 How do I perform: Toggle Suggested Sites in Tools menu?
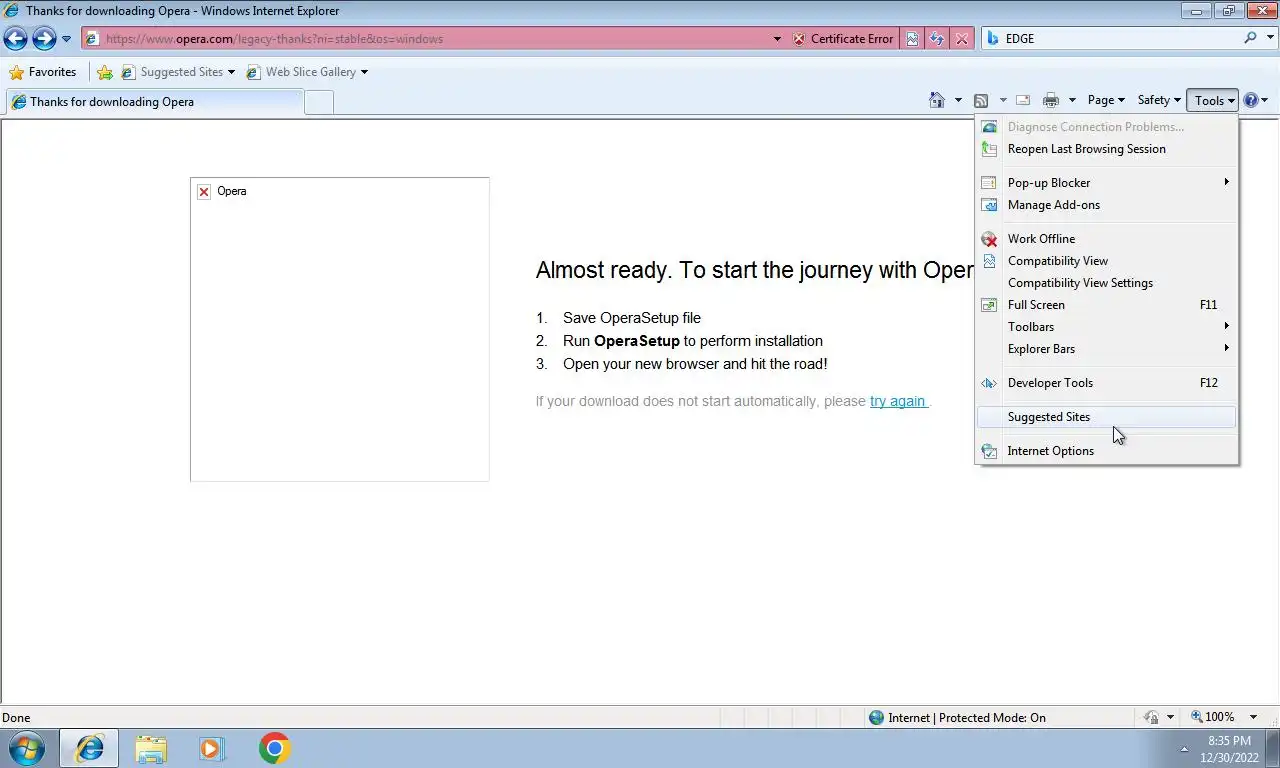tap(1107, 417)
